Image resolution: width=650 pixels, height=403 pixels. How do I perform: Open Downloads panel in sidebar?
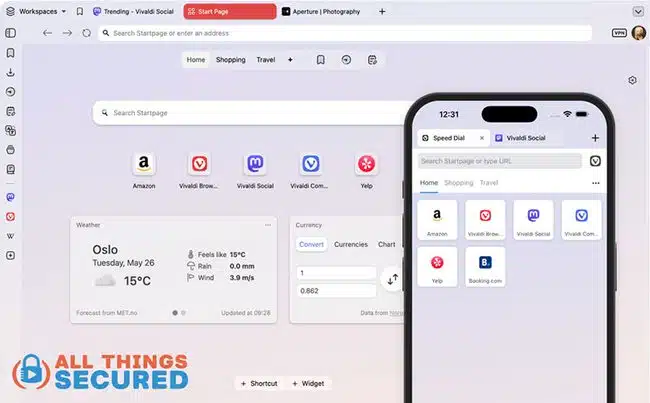(10, 72)
